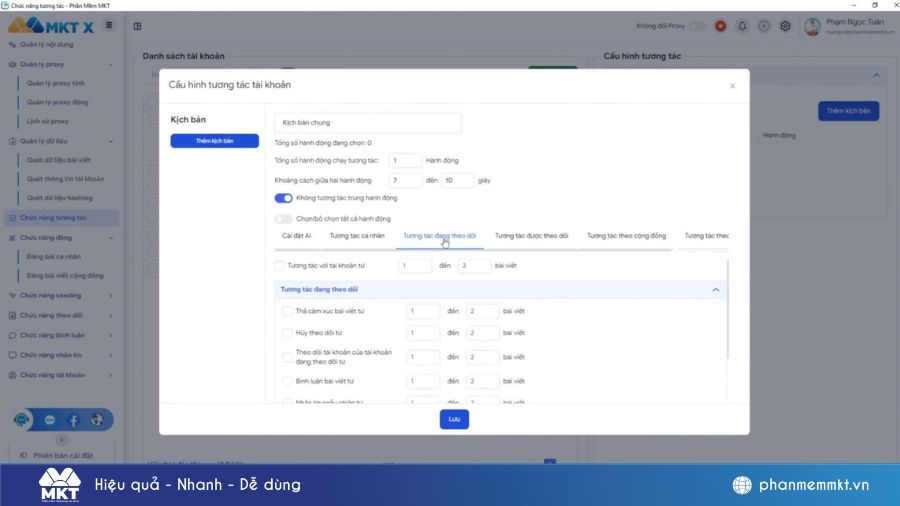Check the Hủy theo dõi từ checkbox
The width and height of the screenshot is (900, 506).
[288, 332]
